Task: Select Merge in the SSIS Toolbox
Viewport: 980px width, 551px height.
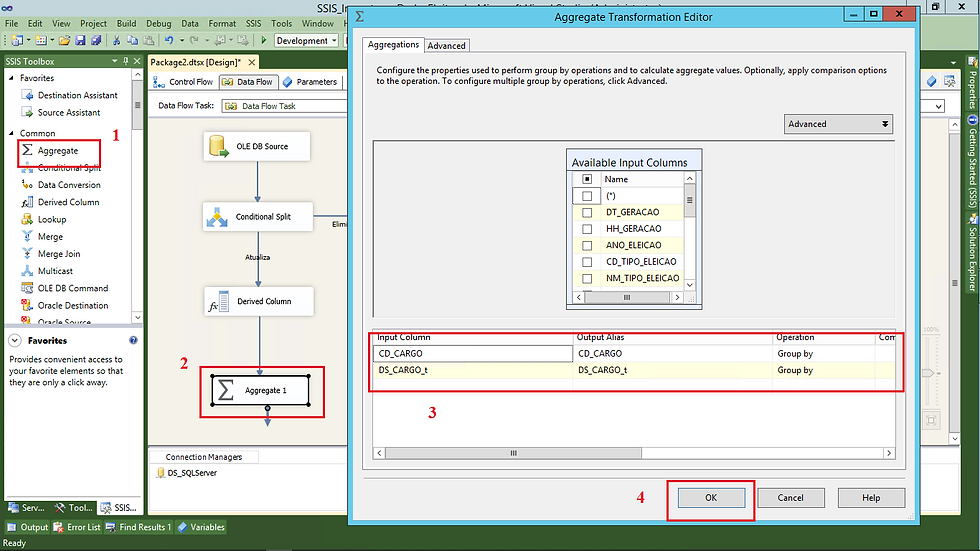Action: pos(50,237)
